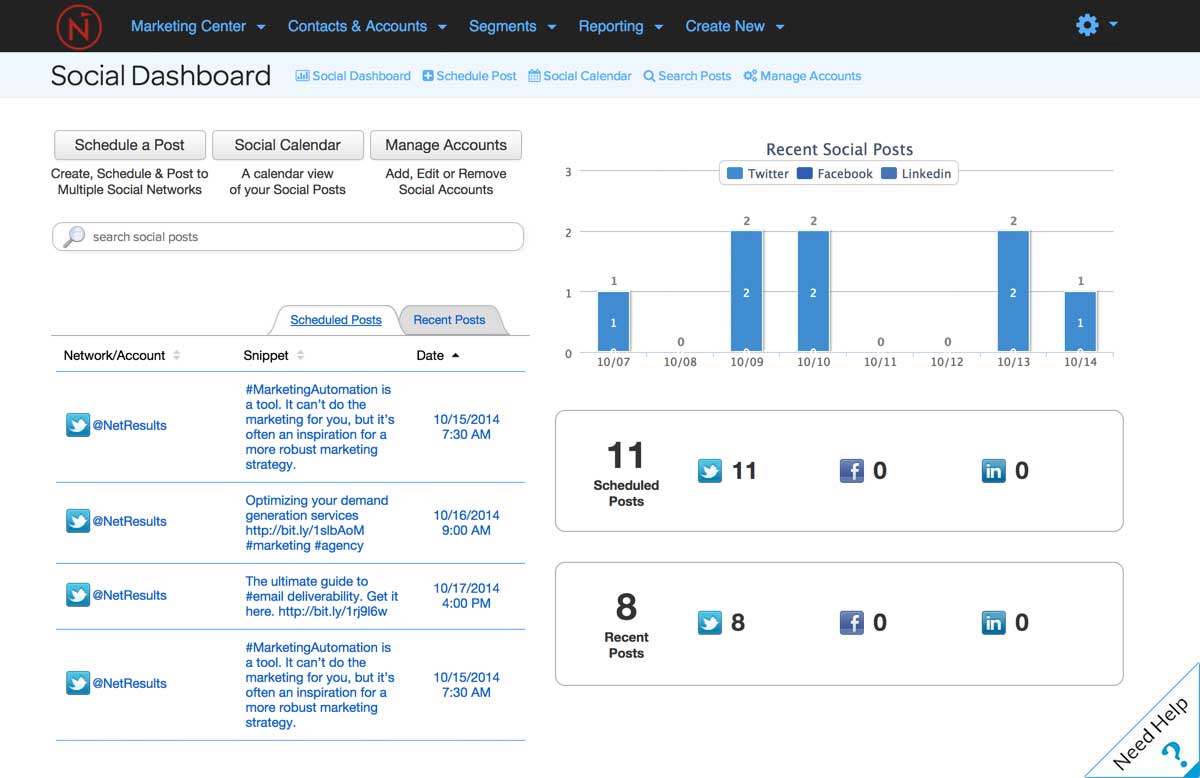Viewport: 1200px width, 778px height.
Task: Expand the Marketing Center dropdown
Action: (x=198, y=26)
